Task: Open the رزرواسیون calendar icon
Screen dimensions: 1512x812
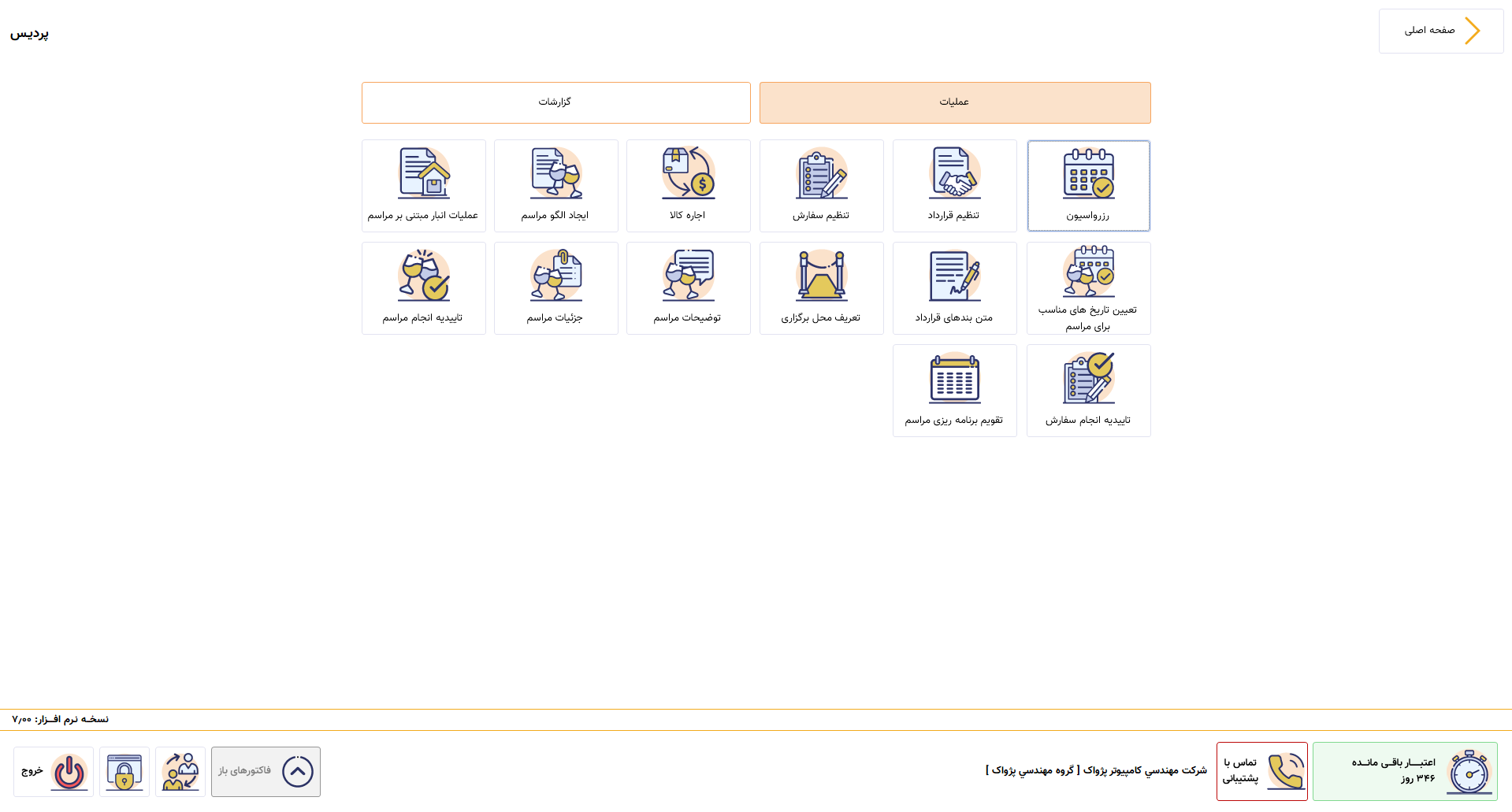Action: [1088, 175]
